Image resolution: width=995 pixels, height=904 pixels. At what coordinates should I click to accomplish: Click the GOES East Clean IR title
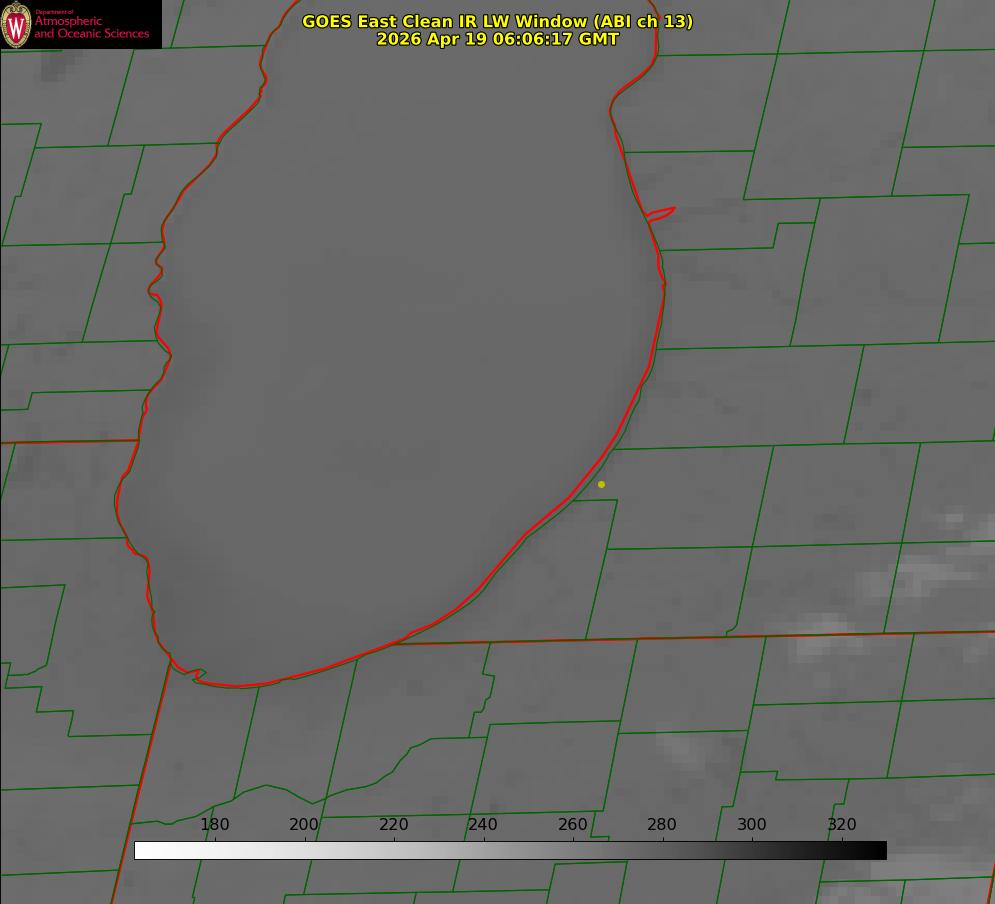pos(498,21)
